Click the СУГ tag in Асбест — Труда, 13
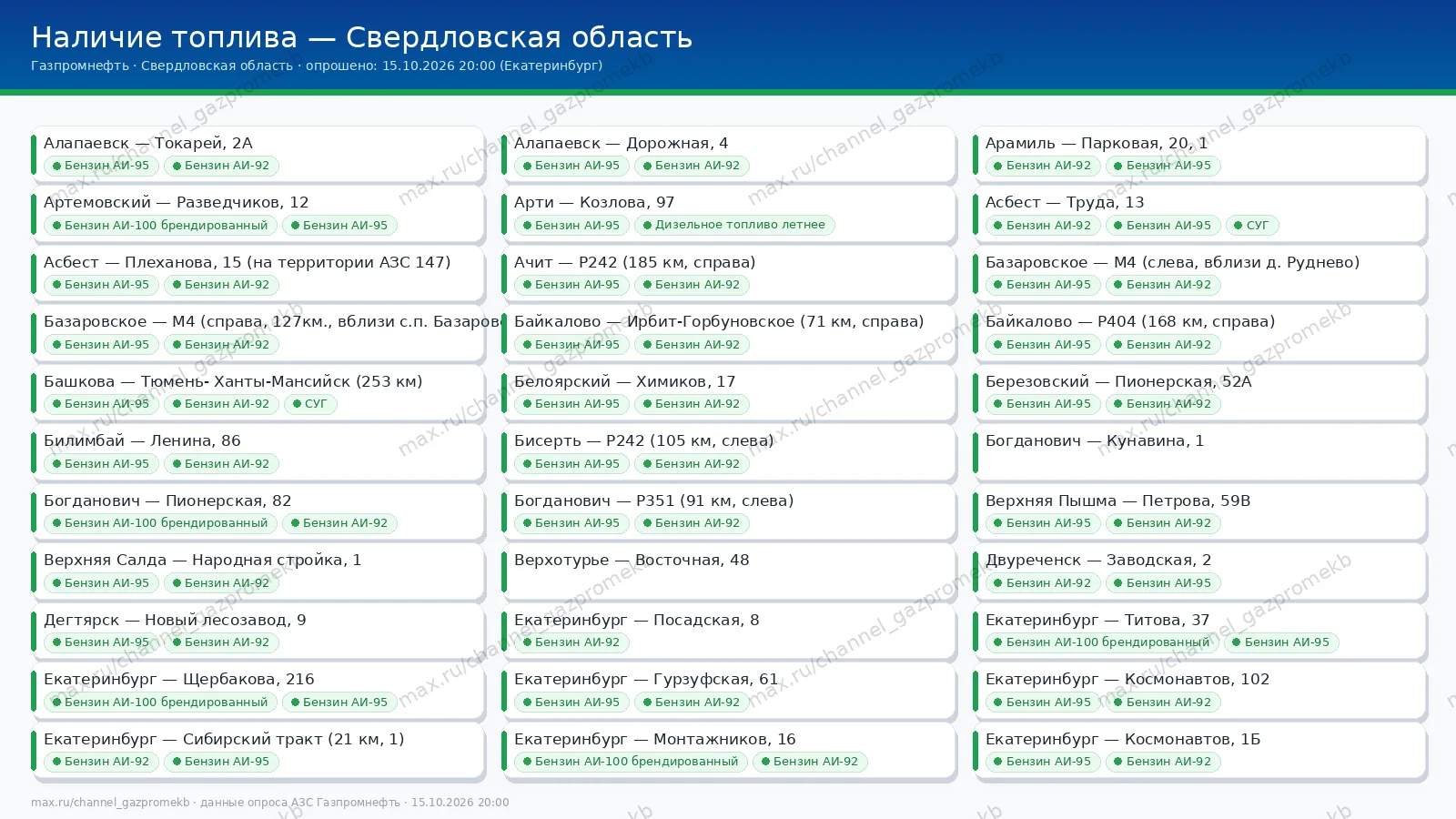 tap(1252, 226)
